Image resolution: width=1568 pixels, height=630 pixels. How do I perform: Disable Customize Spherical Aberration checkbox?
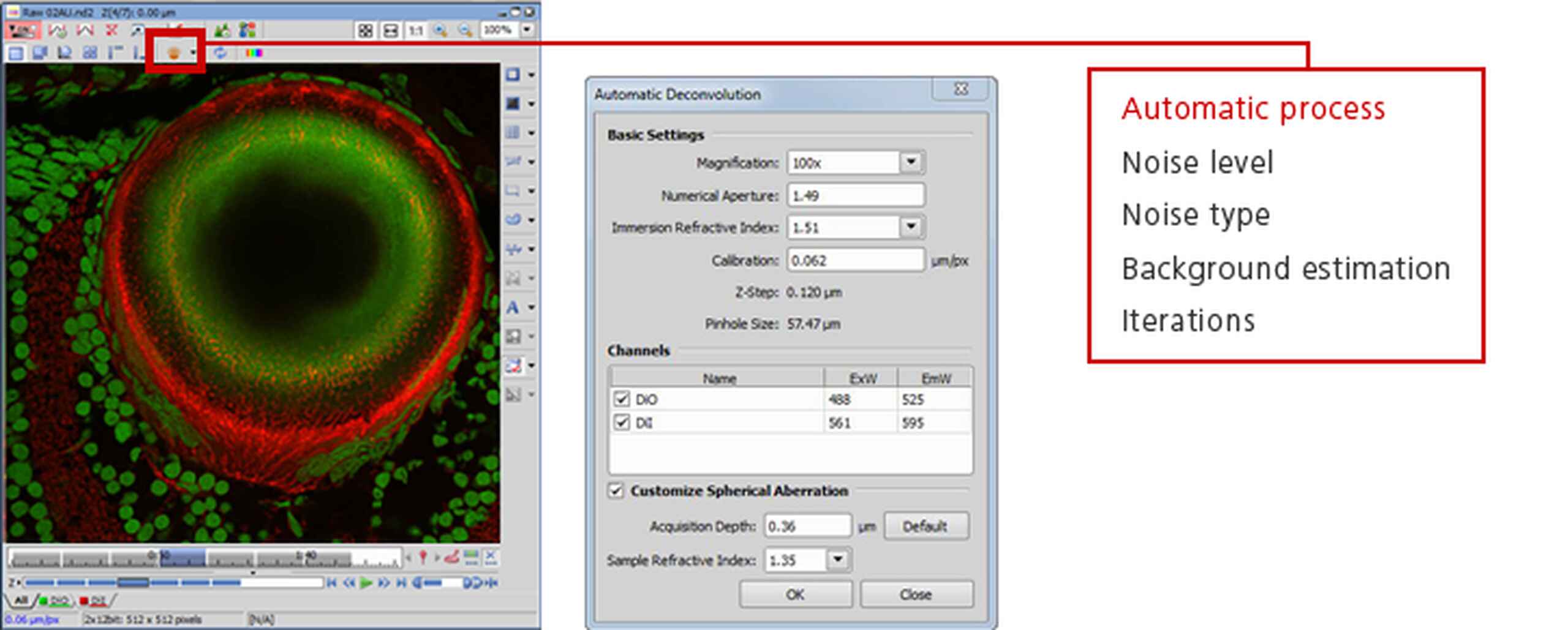tap(616, 490)
